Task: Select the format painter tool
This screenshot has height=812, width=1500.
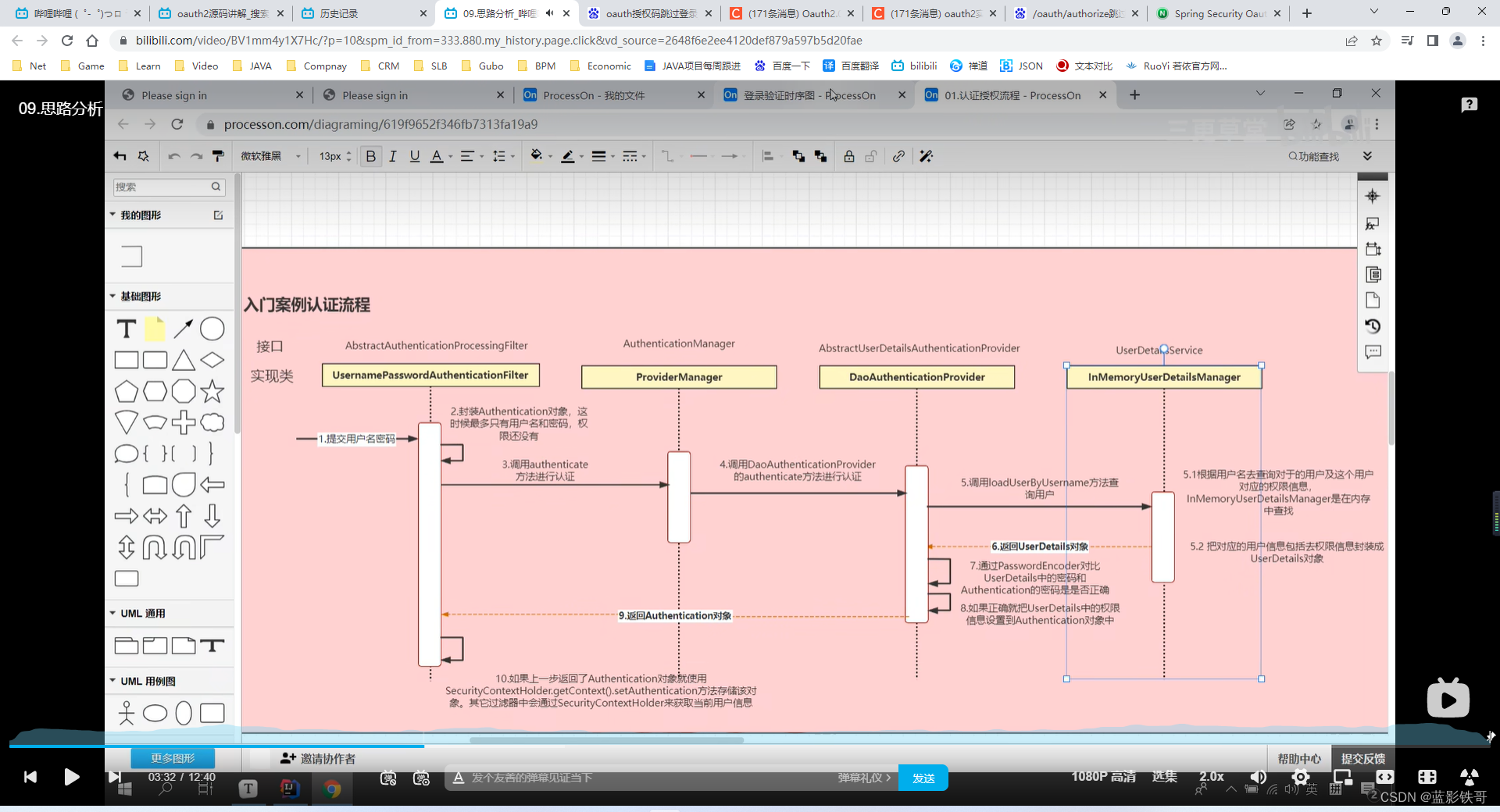Action: tap(218, 156)
